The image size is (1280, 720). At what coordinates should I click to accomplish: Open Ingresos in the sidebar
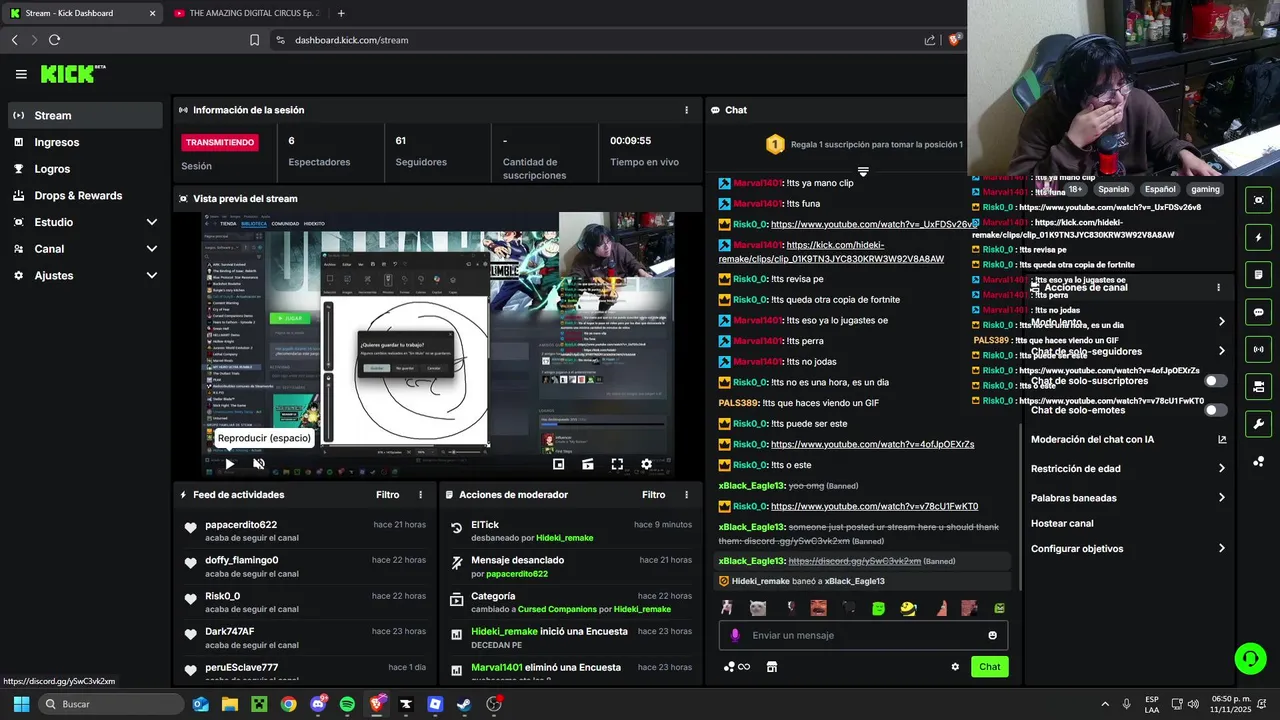tap(85, 142)
